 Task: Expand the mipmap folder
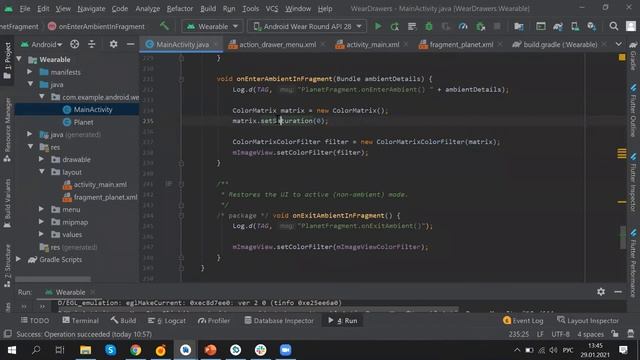(x=42, y=222)
